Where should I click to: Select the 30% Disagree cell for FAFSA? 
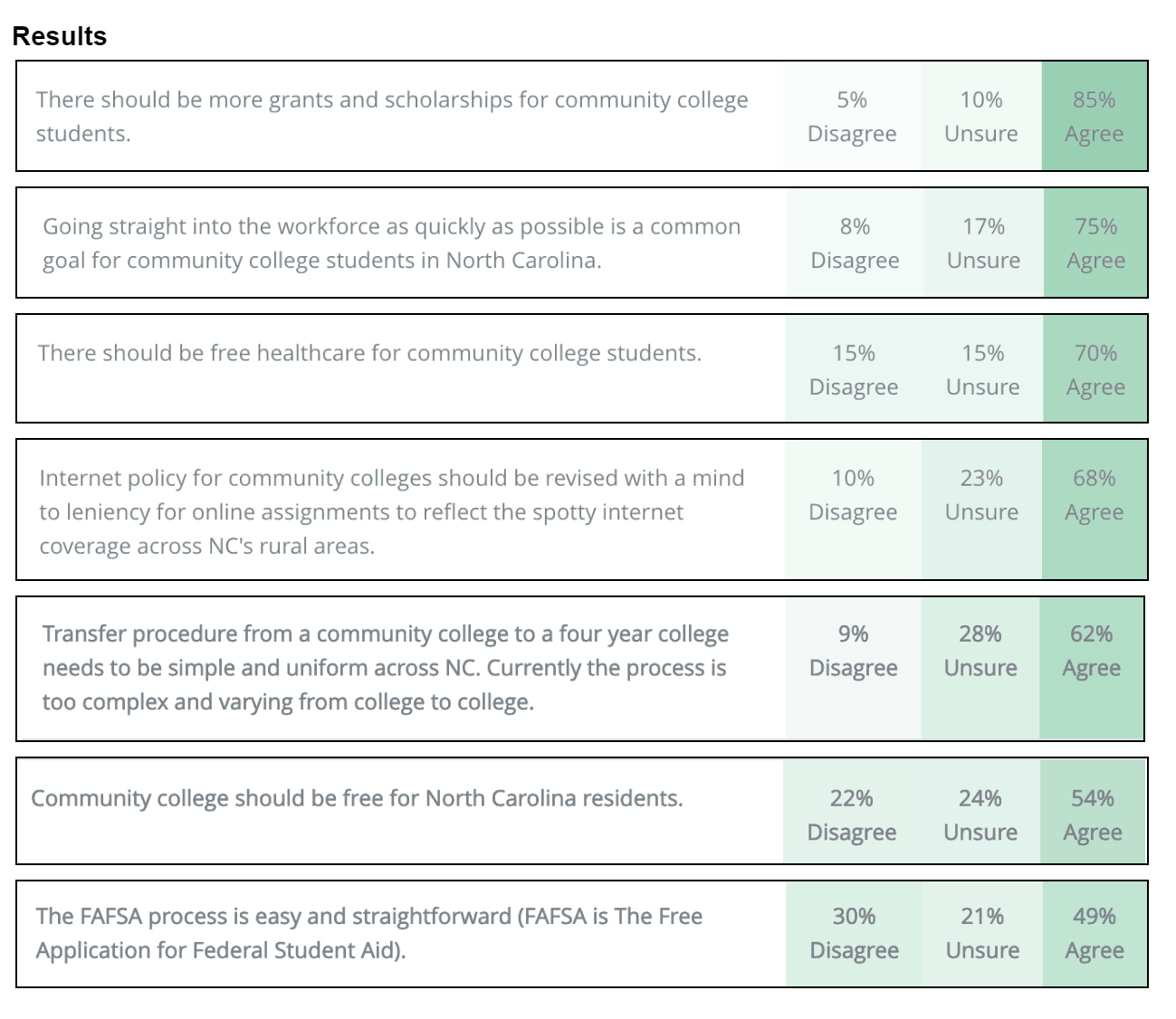[854, 933]
